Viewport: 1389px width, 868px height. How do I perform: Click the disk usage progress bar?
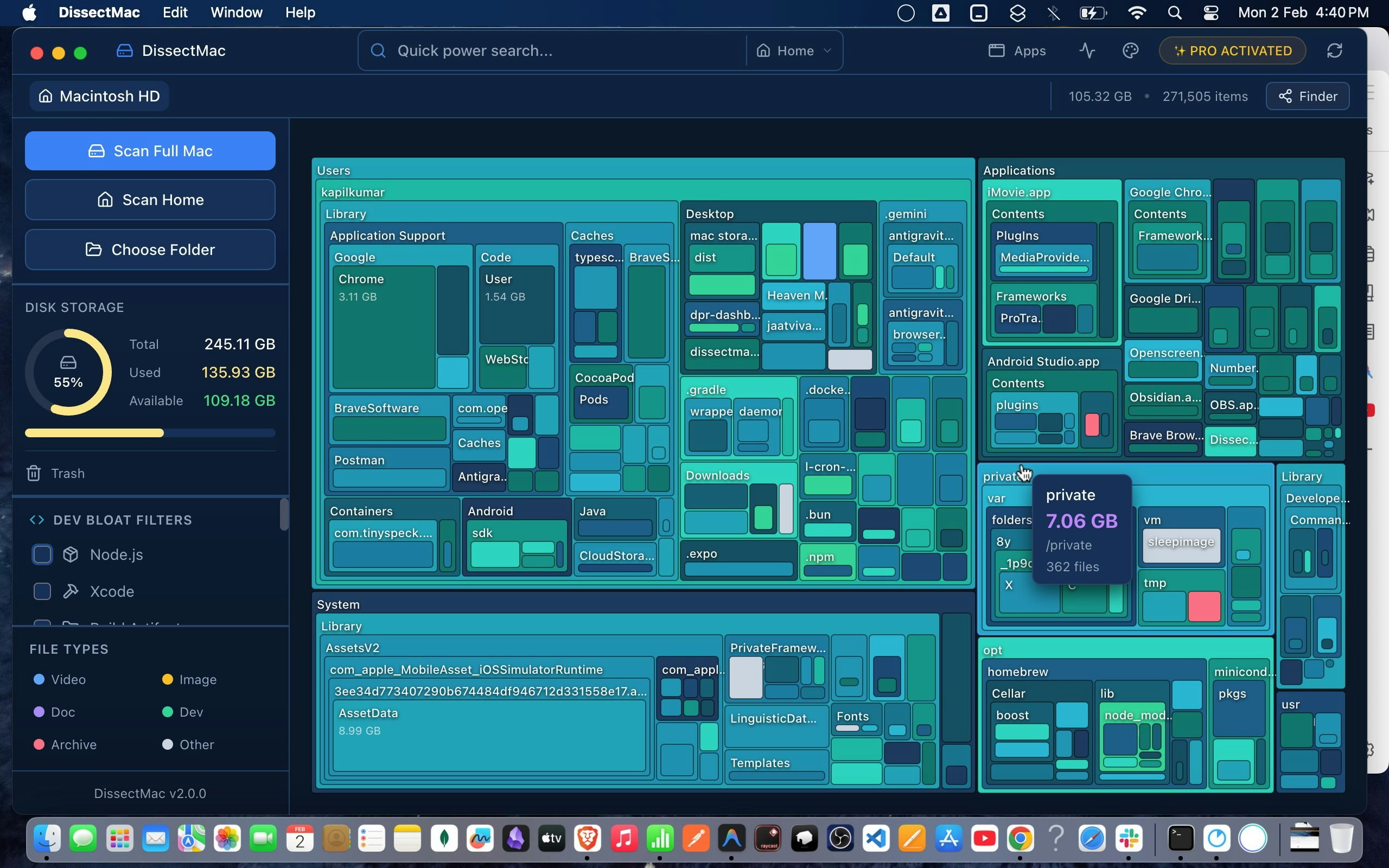tap(150, 433)
